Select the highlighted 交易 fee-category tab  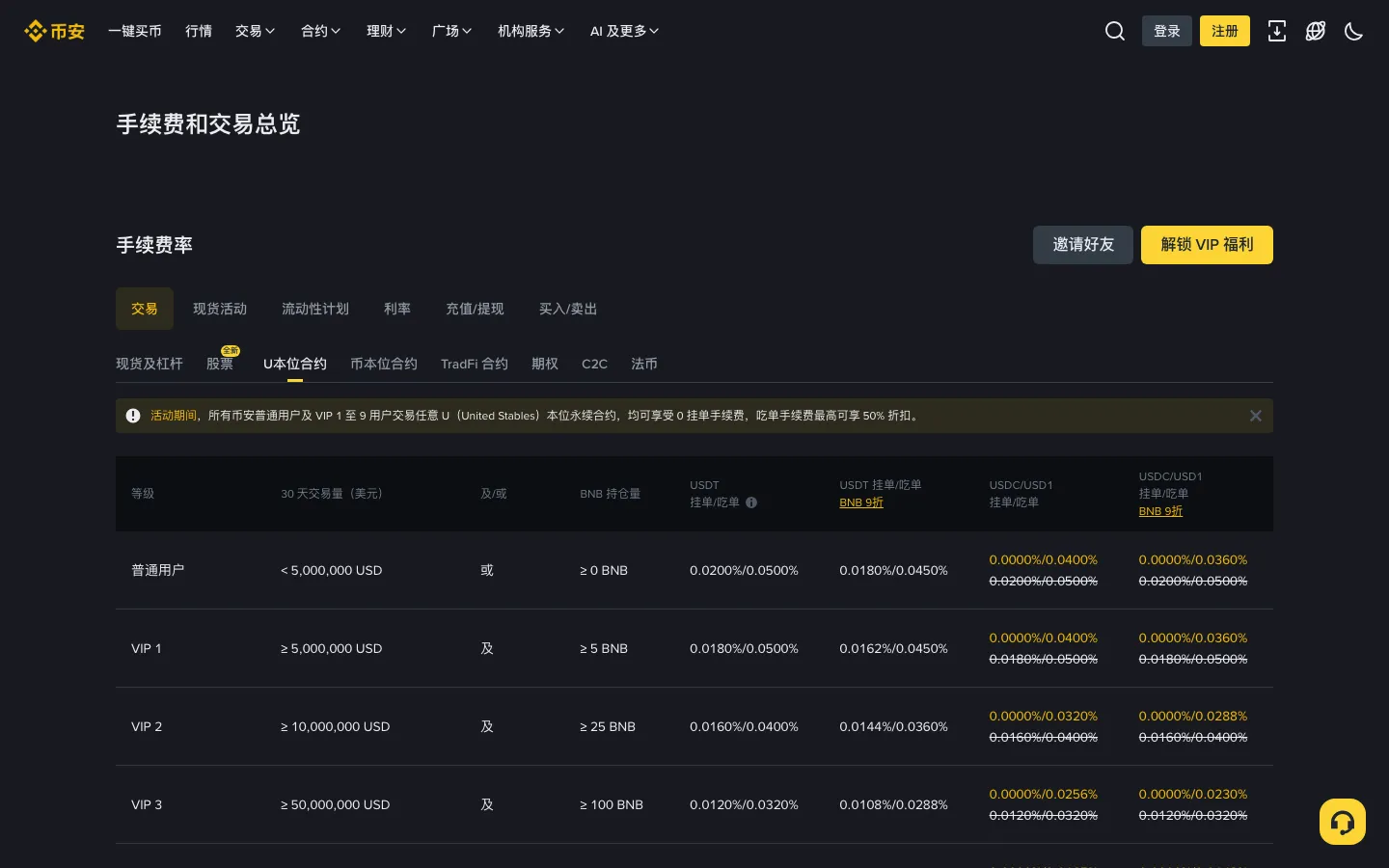[x=145, y=309]
